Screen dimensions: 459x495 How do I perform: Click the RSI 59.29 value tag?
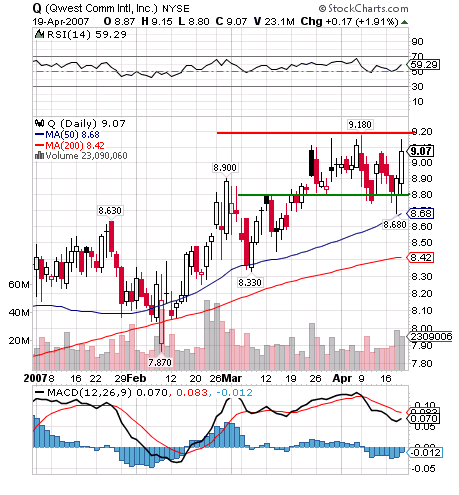423,64
